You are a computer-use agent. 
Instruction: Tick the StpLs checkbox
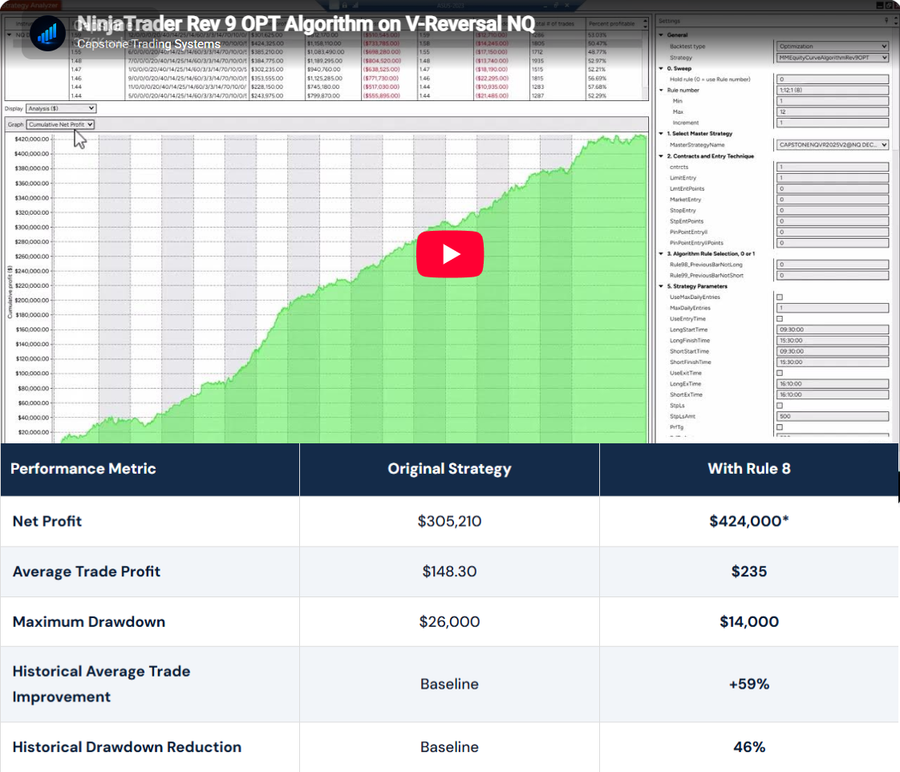pos(779,405)
